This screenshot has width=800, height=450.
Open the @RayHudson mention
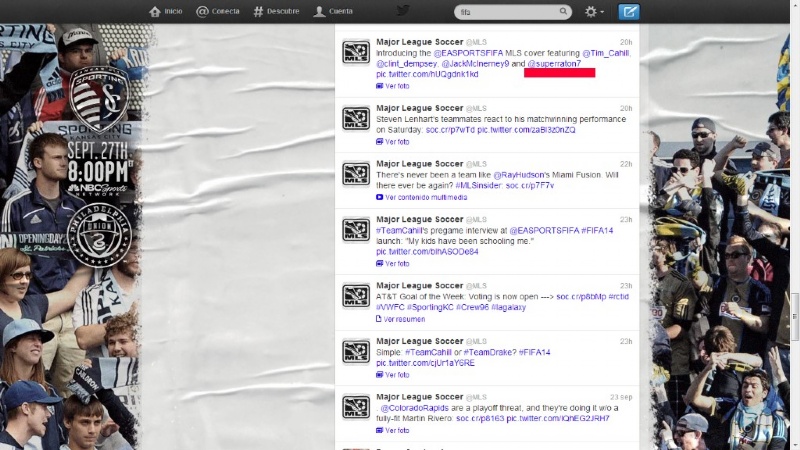[519, 175]
